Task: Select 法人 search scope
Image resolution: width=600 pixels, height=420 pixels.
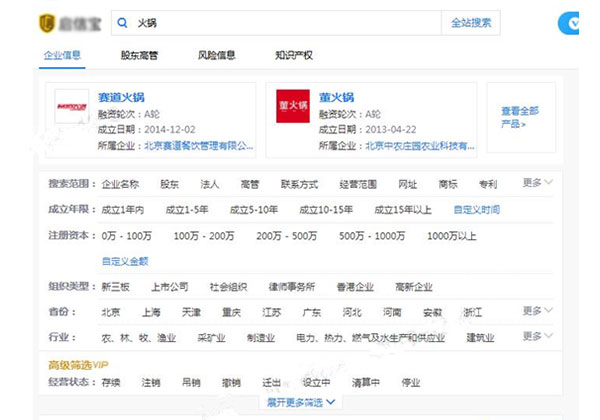Action: 210,184
